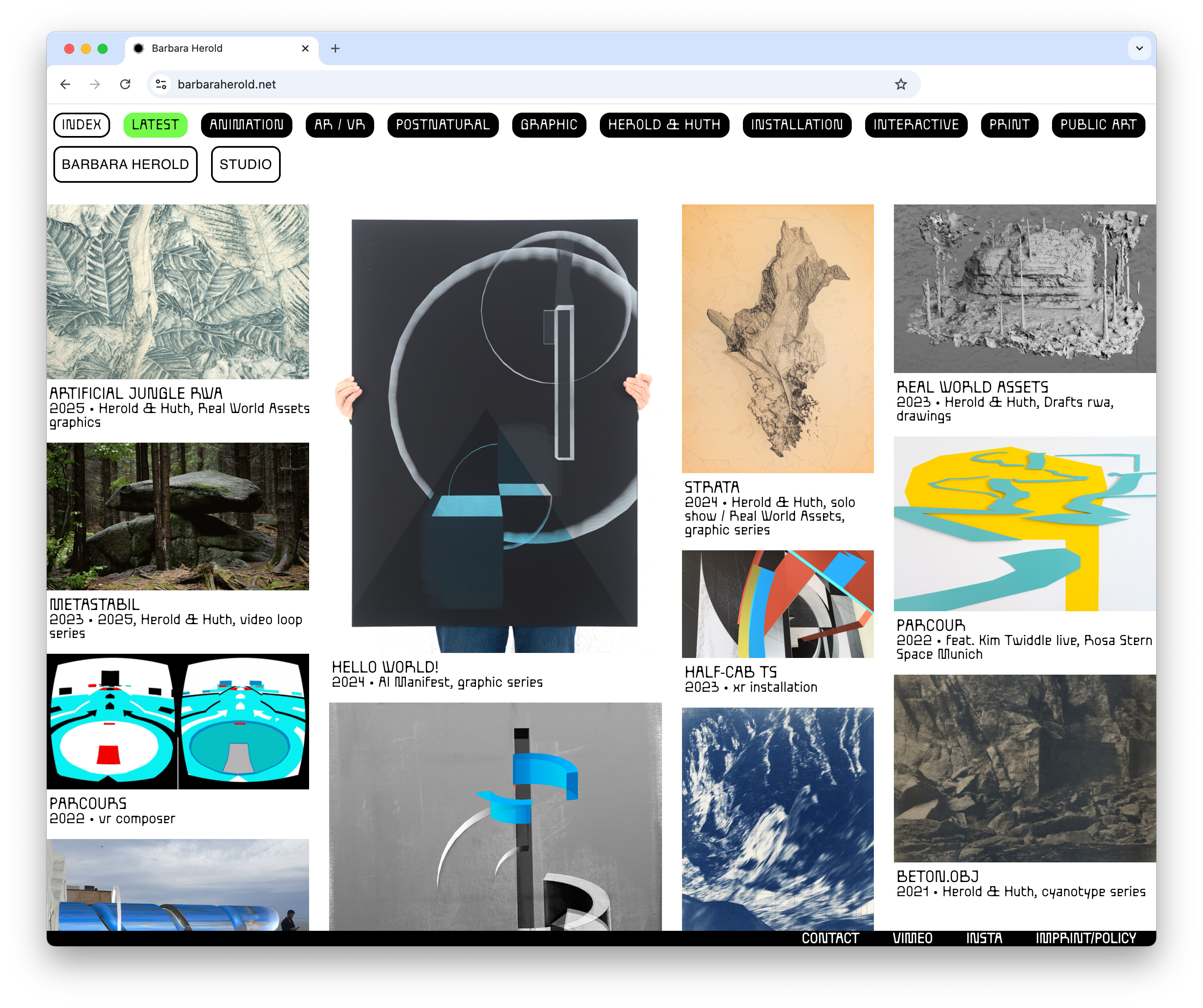Open site information icon in address bar
Image resolution: width=1203 pixels, height=1008 pixels.
(x=161, y=84)
